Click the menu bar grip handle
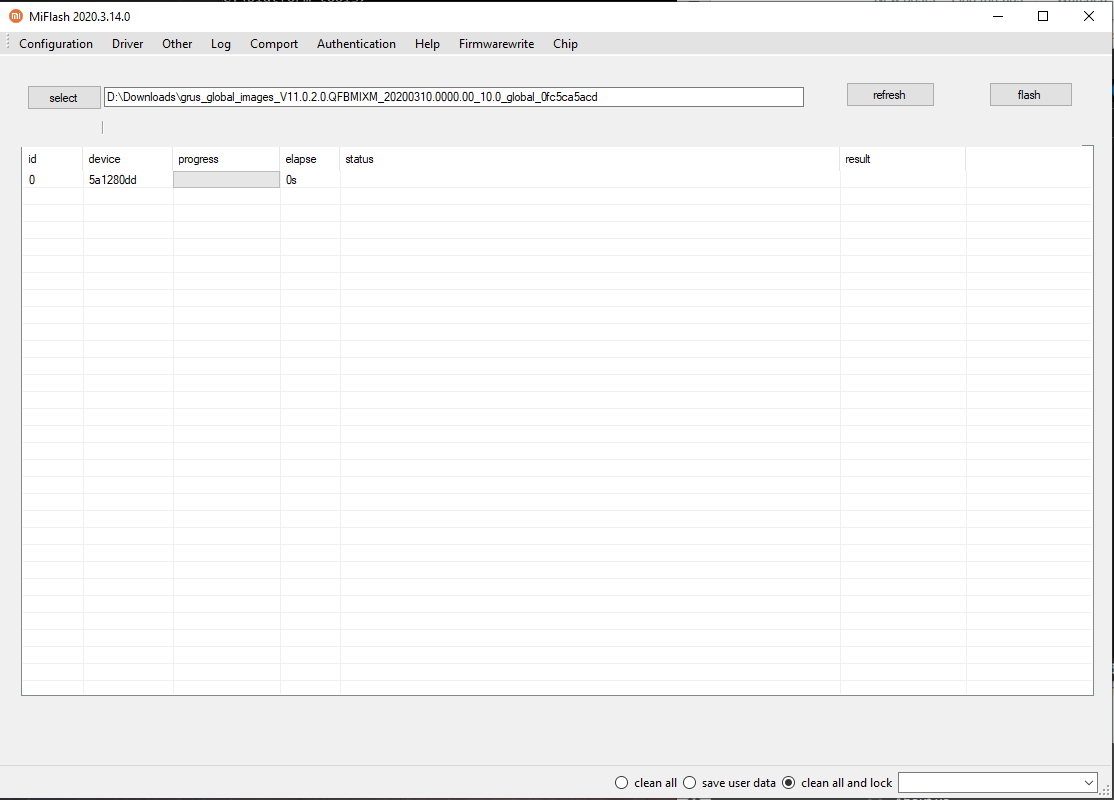 pyautogui.click(x=8, y=43)
